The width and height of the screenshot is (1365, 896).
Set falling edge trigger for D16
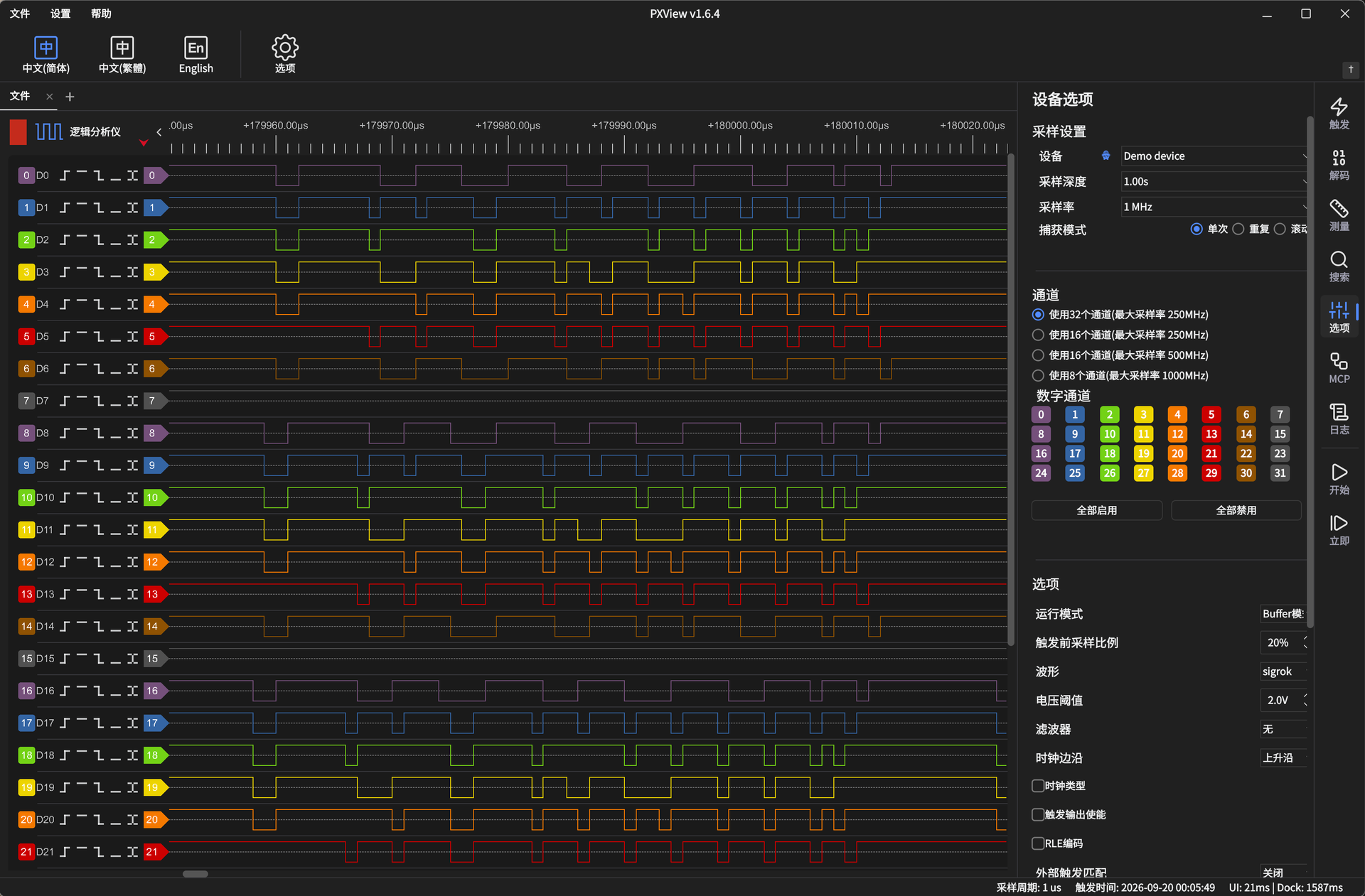click(x=99, y=691)
